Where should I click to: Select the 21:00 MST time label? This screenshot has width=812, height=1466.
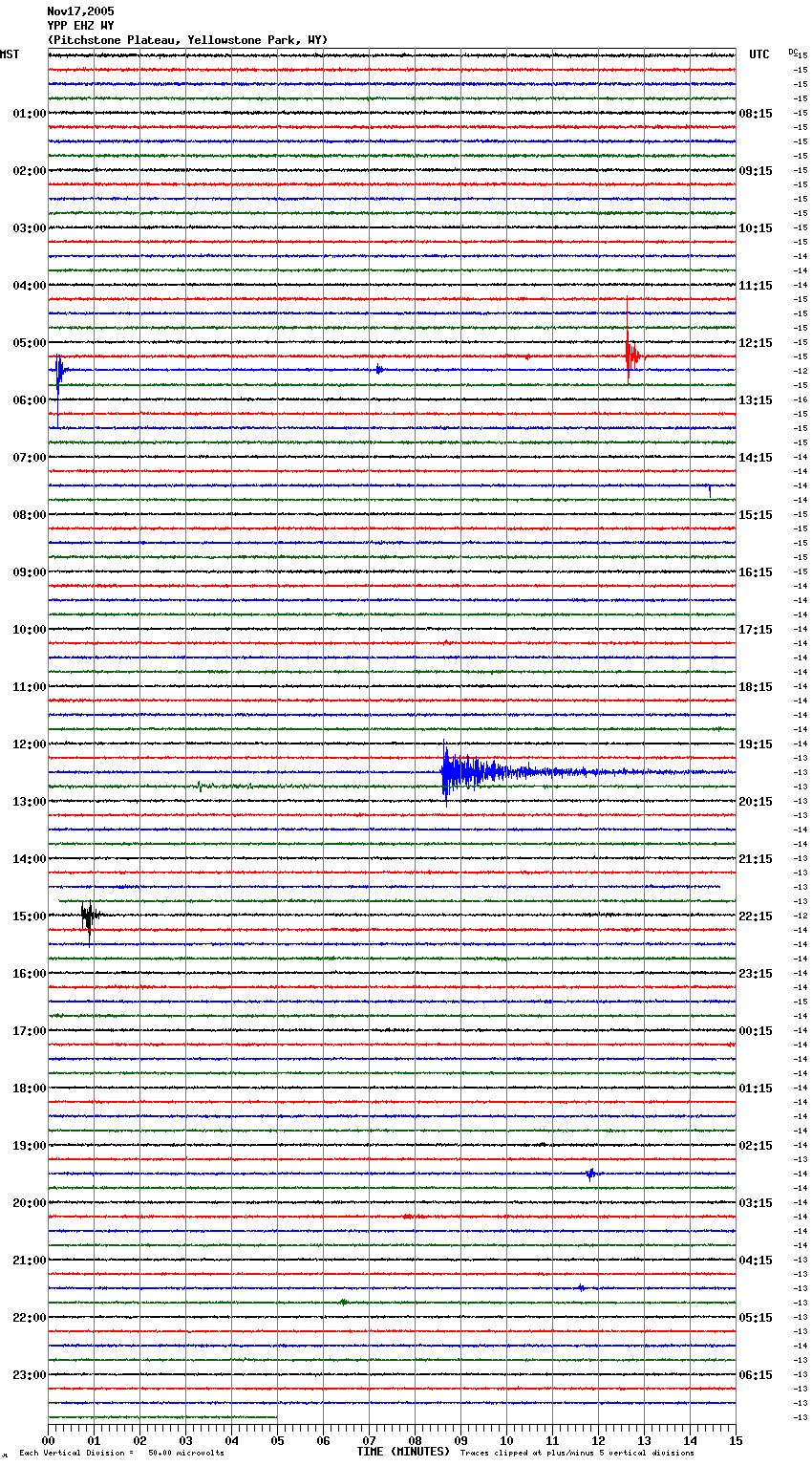[30, 1261]
